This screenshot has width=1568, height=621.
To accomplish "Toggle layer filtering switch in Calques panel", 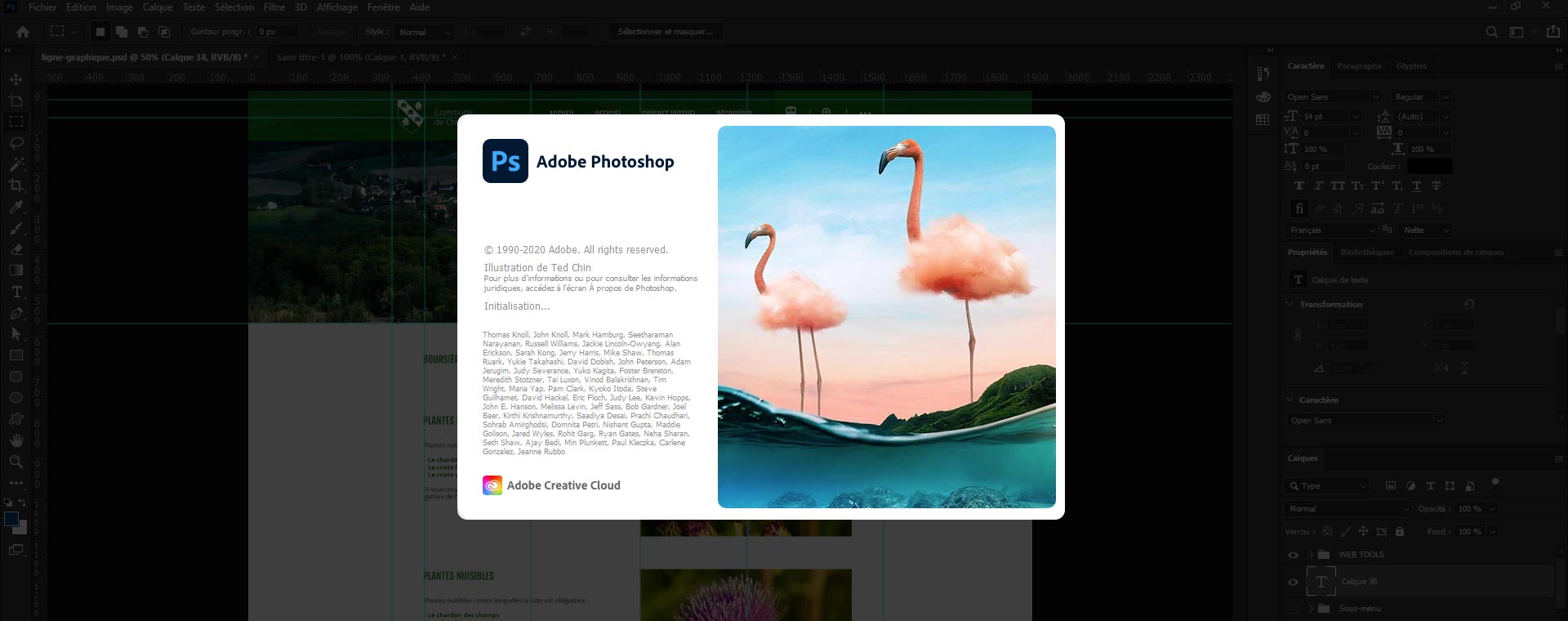I will point(1495,482).
